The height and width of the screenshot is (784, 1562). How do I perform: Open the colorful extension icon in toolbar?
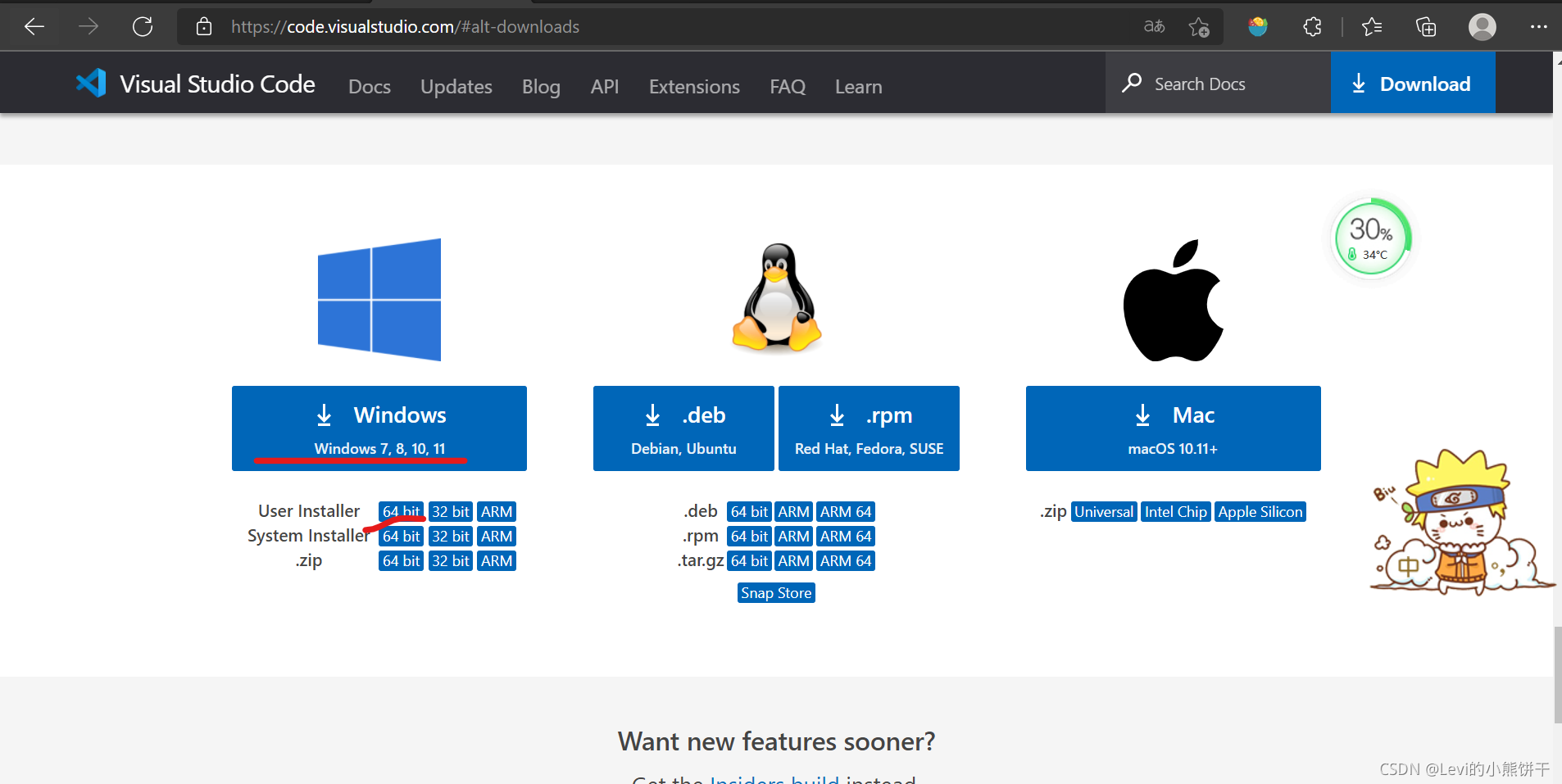(1258, 27)
